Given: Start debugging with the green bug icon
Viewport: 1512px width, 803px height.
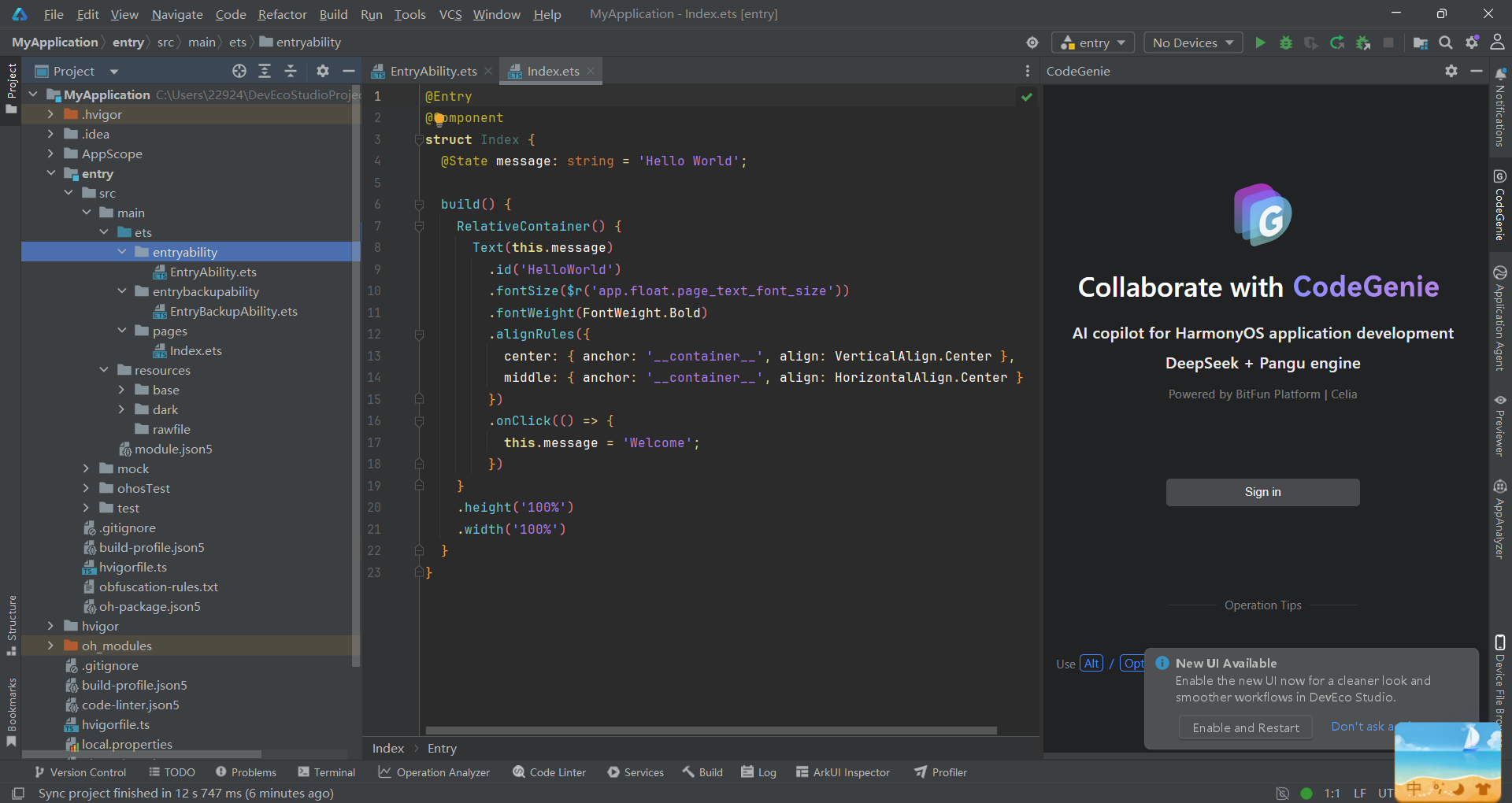Looking at the screenshot, I should click(x=1286, y=43).
